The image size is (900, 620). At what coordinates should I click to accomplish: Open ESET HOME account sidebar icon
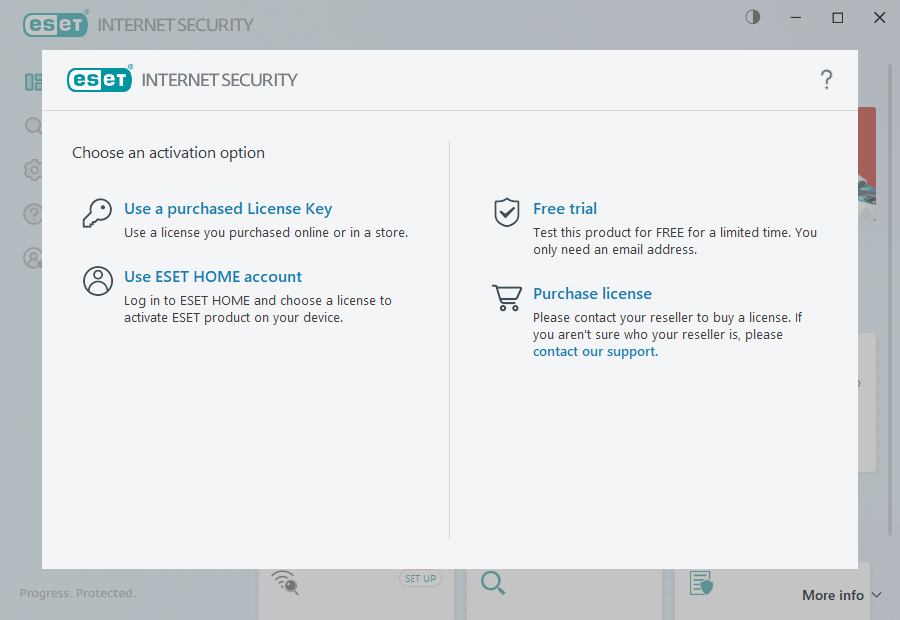click(x=33, y=258)
